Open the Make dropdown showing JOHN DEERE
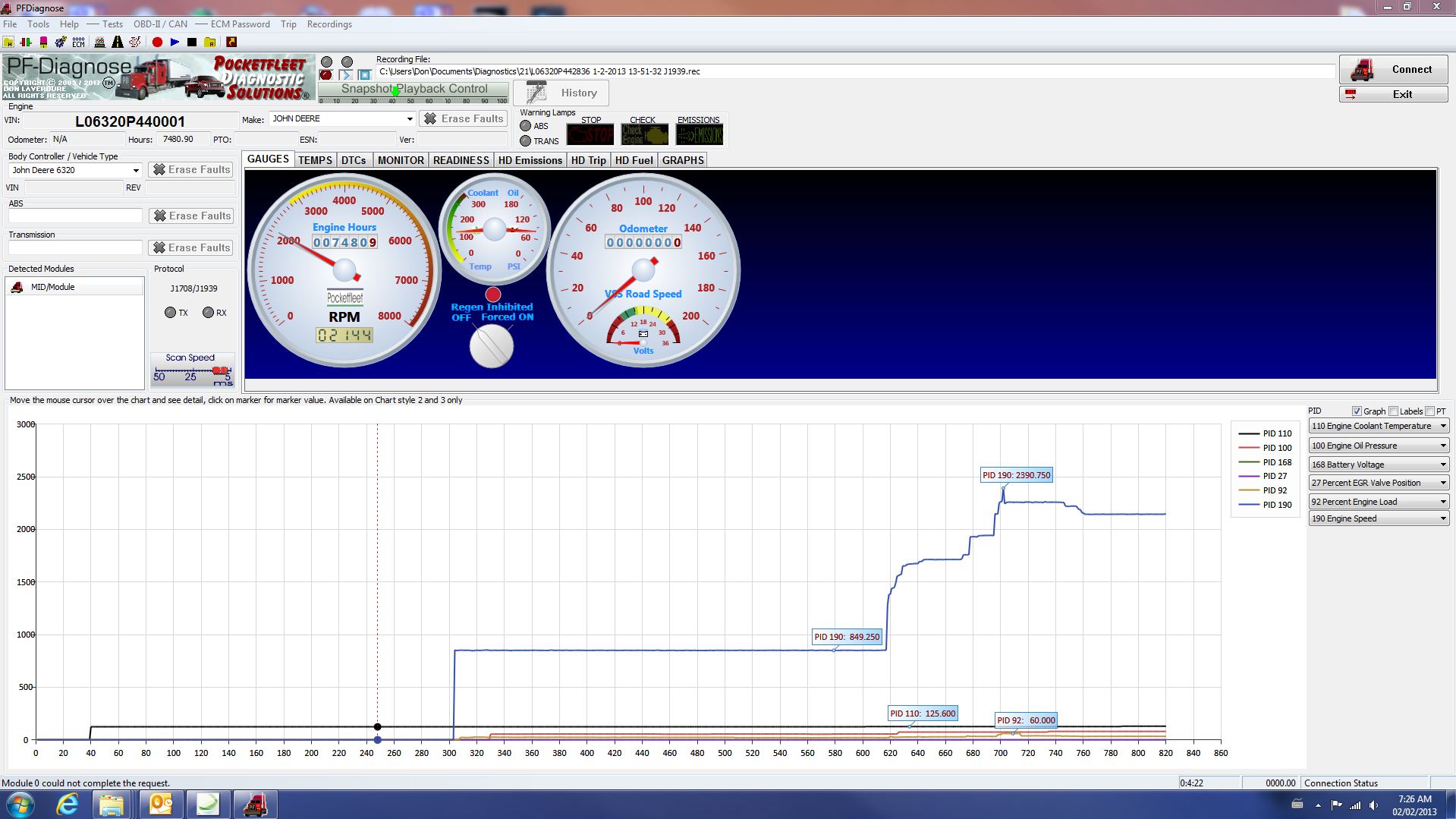 (x=342, y=118)
